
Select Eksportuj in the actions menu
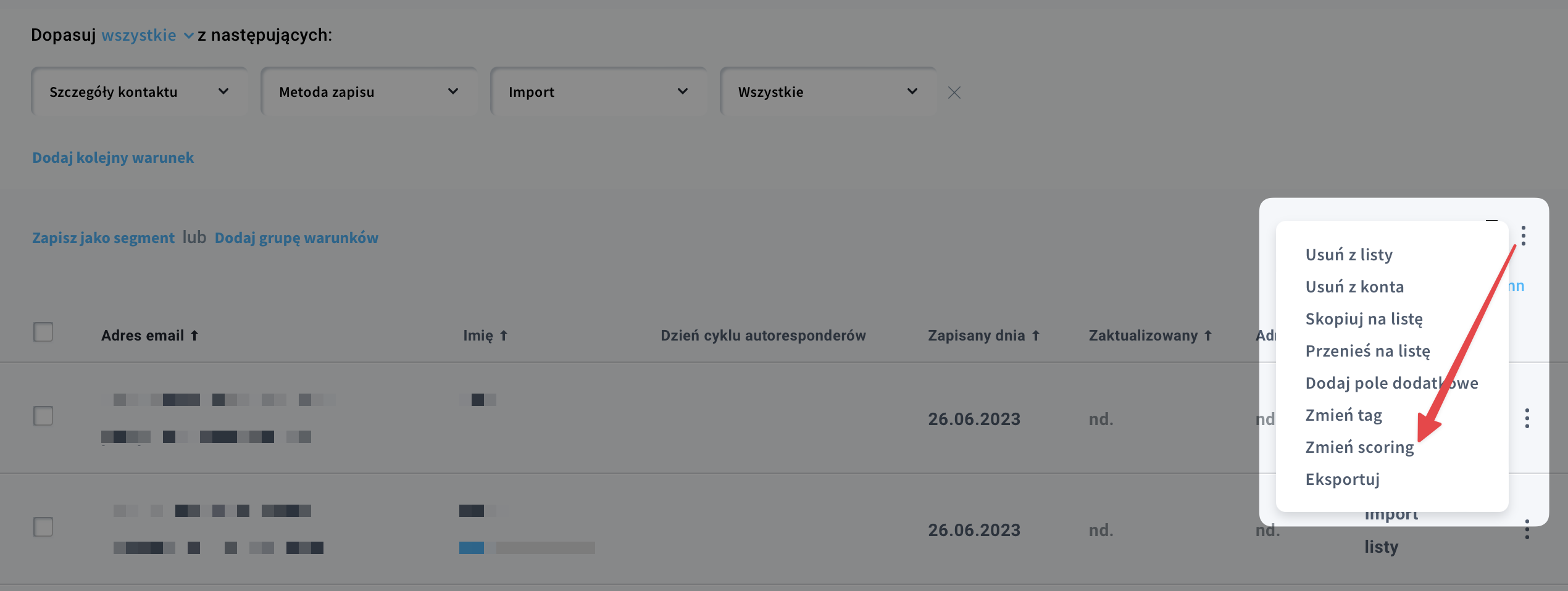pyautogui.click(x=1343, y=479)
